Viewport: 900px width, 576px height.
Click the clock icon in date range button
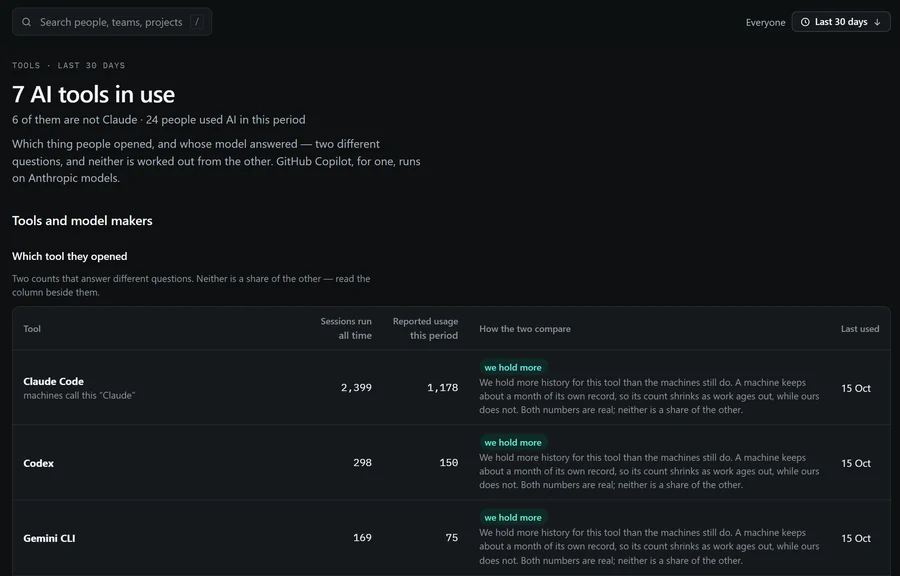805,22
